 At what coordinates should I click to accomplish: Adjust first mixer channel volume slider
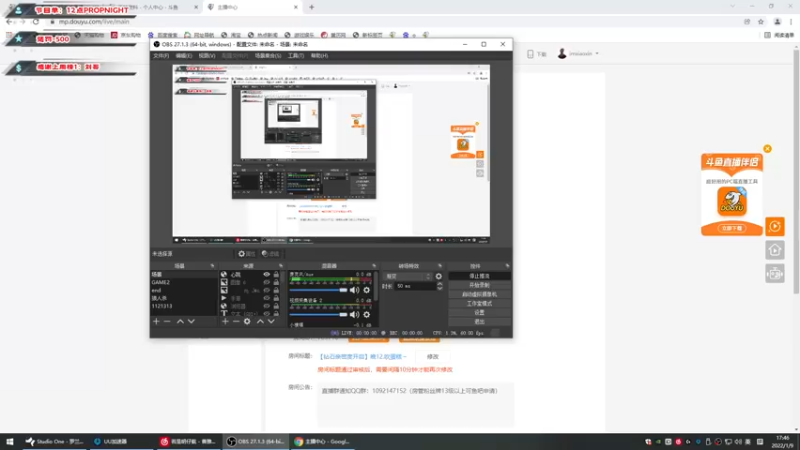coord(319,290)
